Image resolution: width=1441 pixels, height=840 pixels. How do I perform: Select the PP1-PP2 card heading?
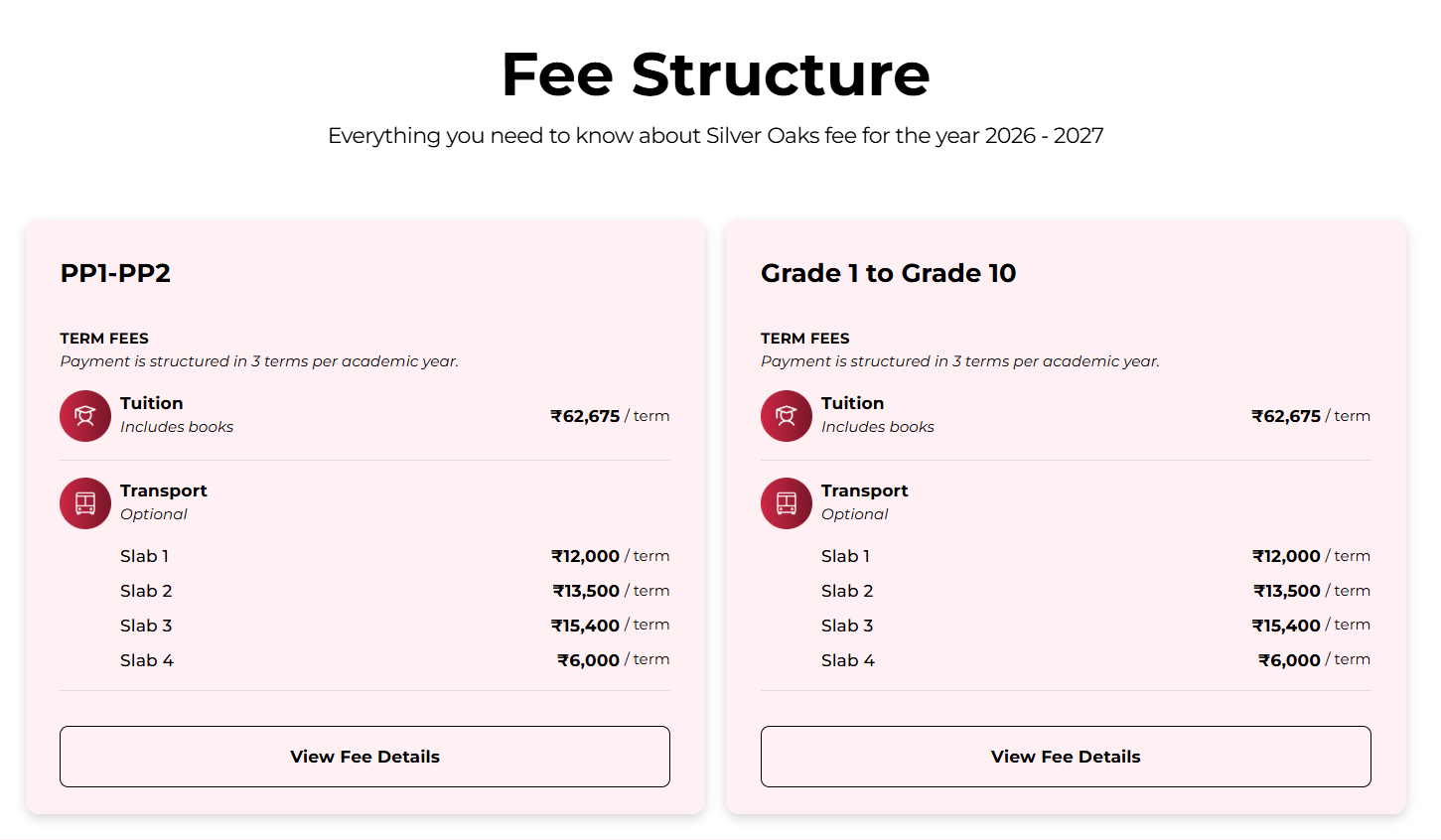[x=115, y=272]
